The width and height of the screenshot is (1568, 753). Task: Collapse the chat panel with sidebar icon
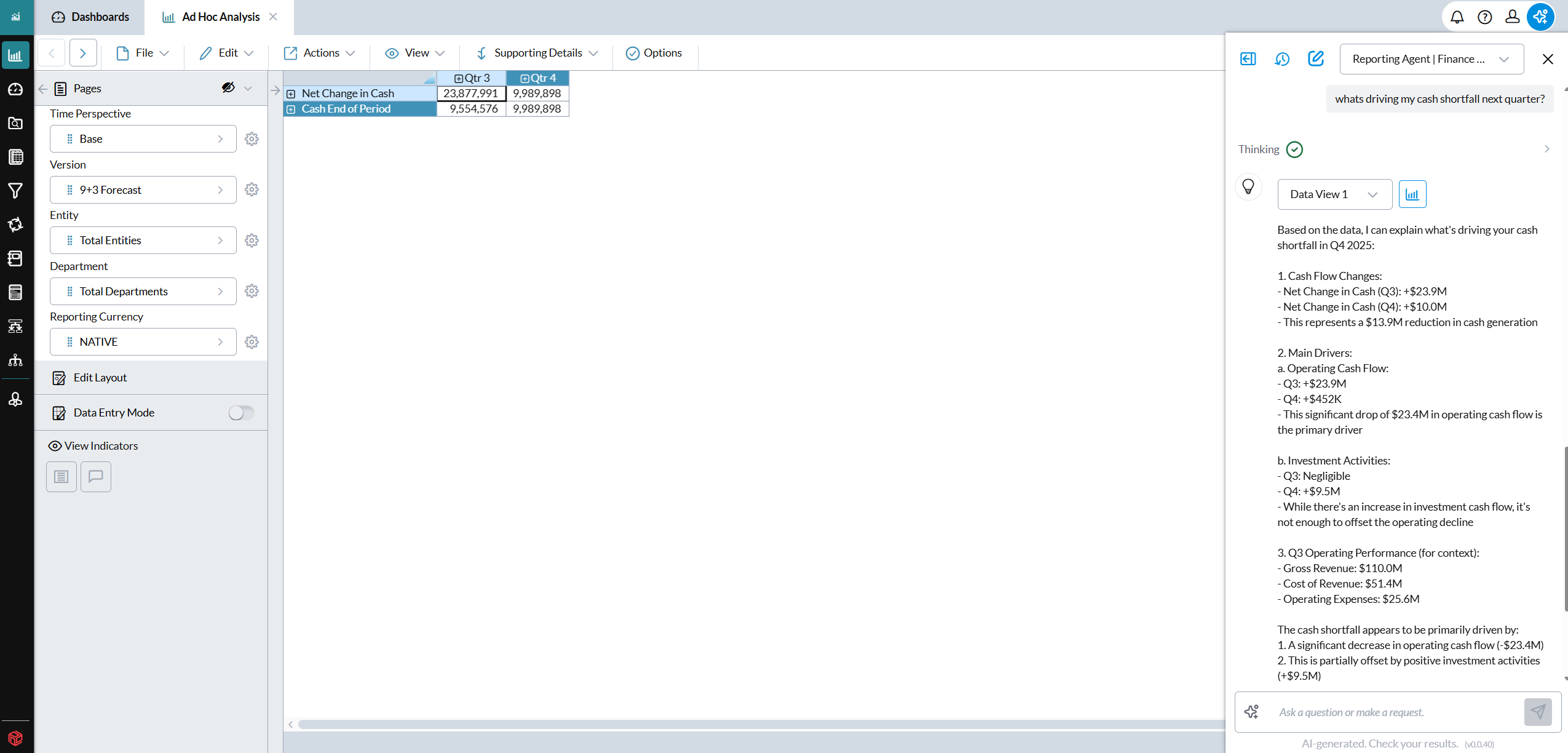coord(1248,58)
